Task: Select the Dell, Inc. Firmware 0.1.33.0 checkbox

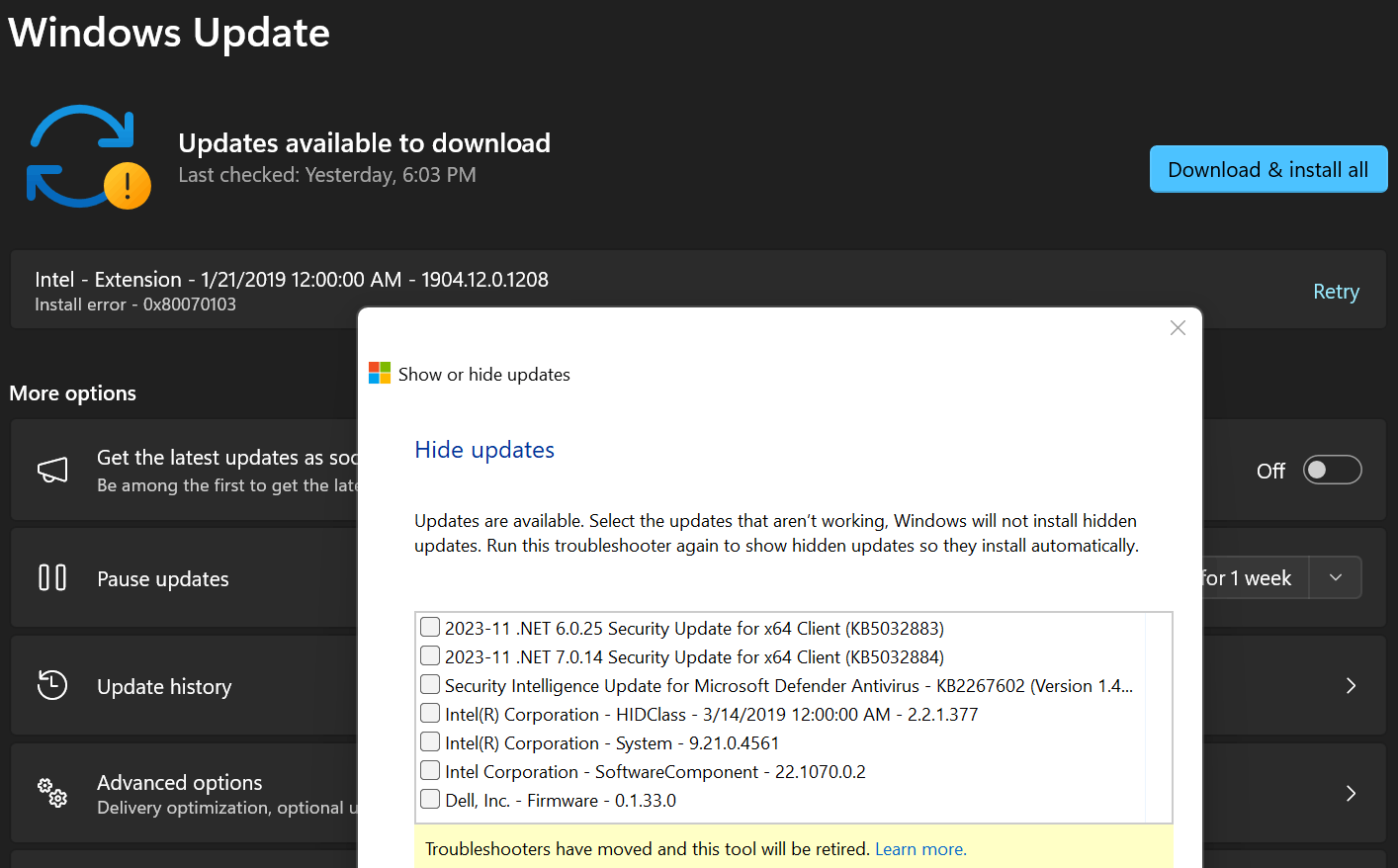Action: 430,799
